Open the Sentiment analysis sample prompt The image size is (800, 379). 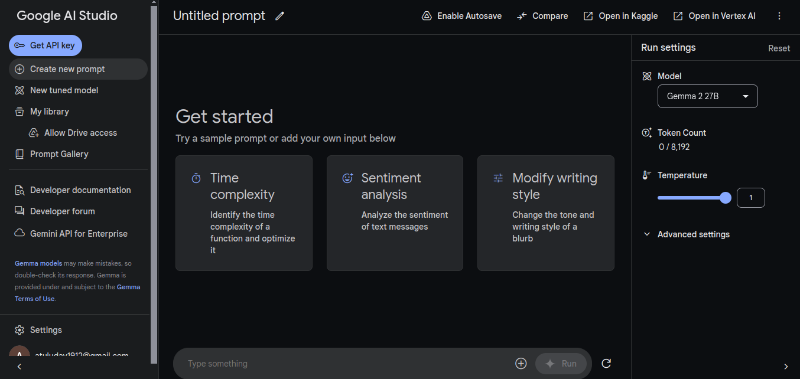click(x=395, y=213)
